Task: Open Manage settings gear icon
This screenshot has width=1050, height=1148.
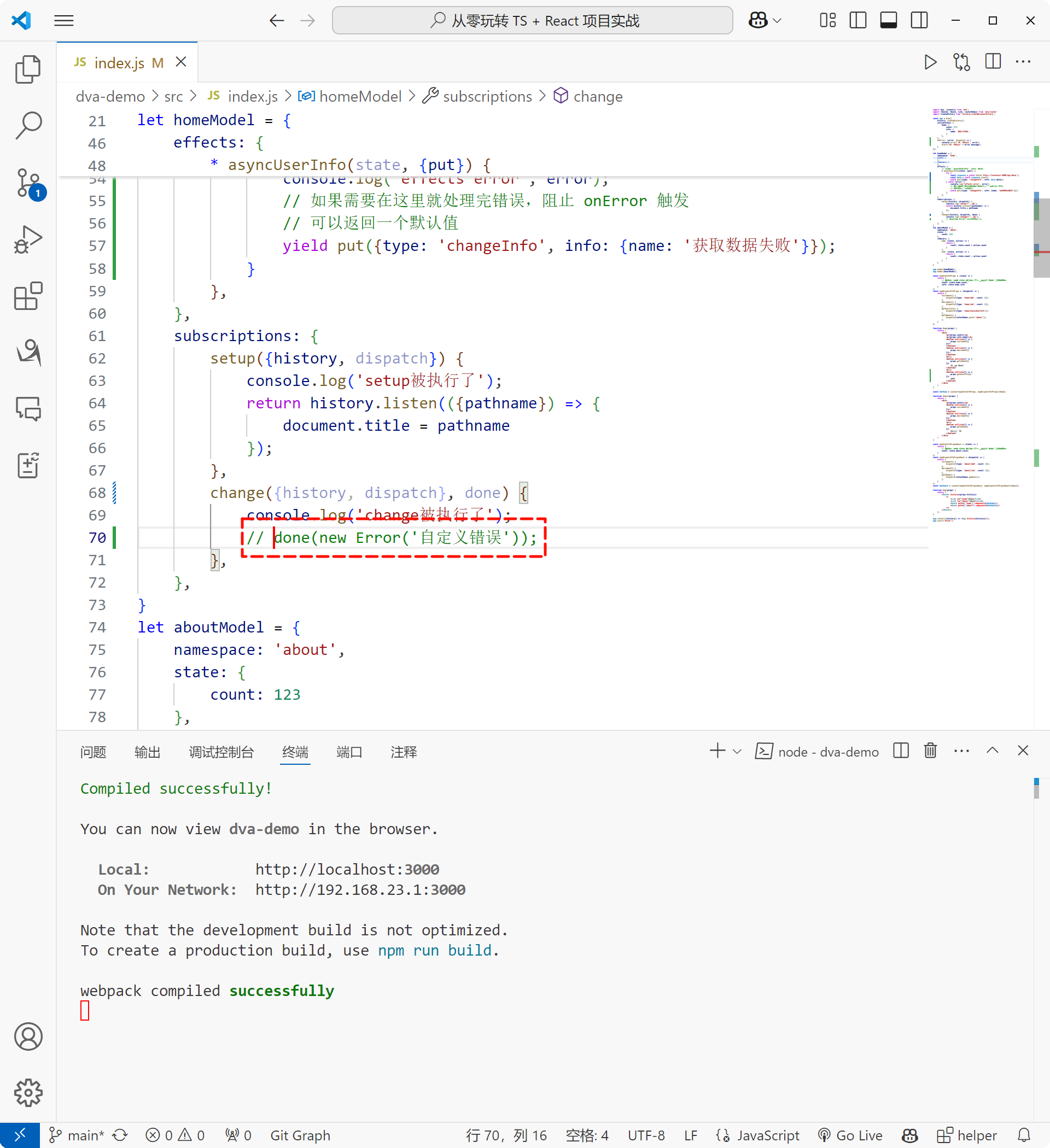Action: tap(28, 1092)
